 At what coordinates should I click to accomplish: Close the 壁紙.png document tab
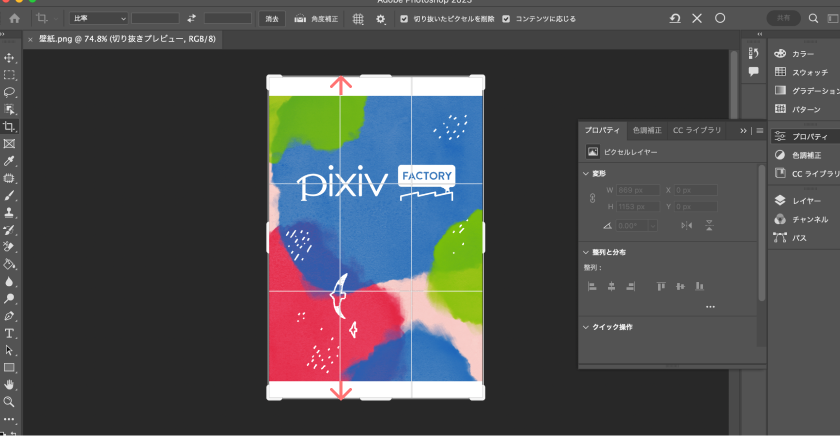pyautogui.click(x=30, y=39)
